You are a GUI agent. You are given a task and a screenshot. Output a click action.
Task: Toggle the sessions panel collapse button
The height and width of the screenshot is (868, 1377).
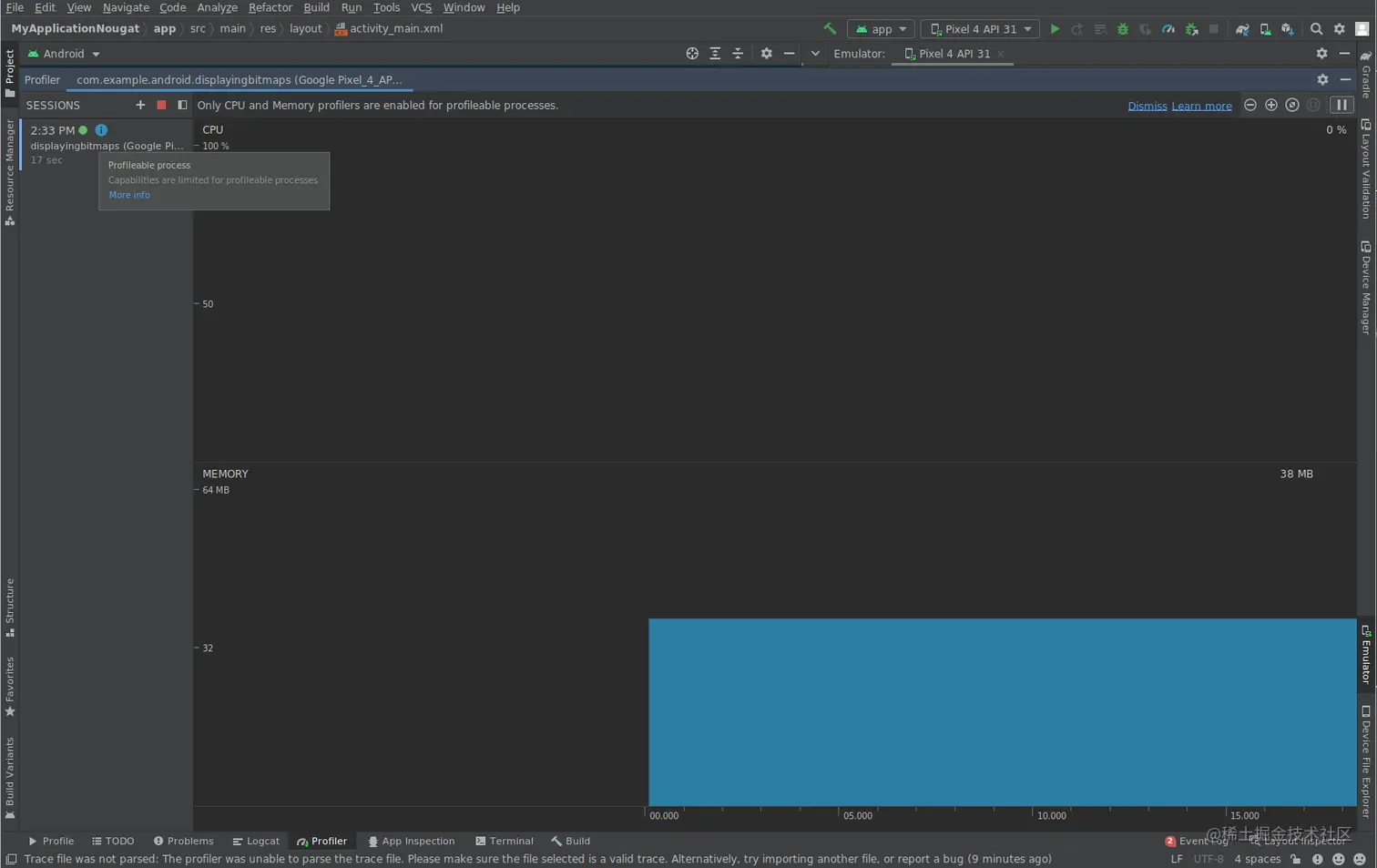pyautogui.click(x=182, y=105)
